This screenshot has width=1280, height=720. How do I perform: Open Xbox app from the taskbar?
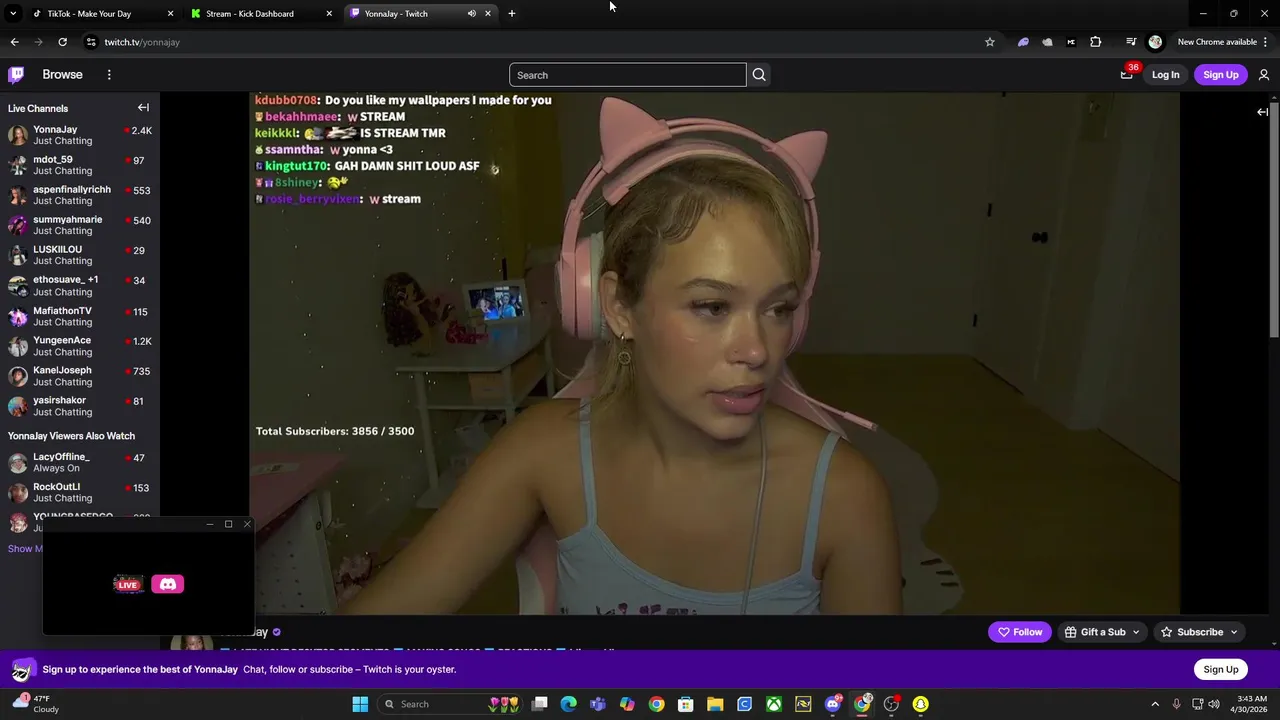click(774, 704)
